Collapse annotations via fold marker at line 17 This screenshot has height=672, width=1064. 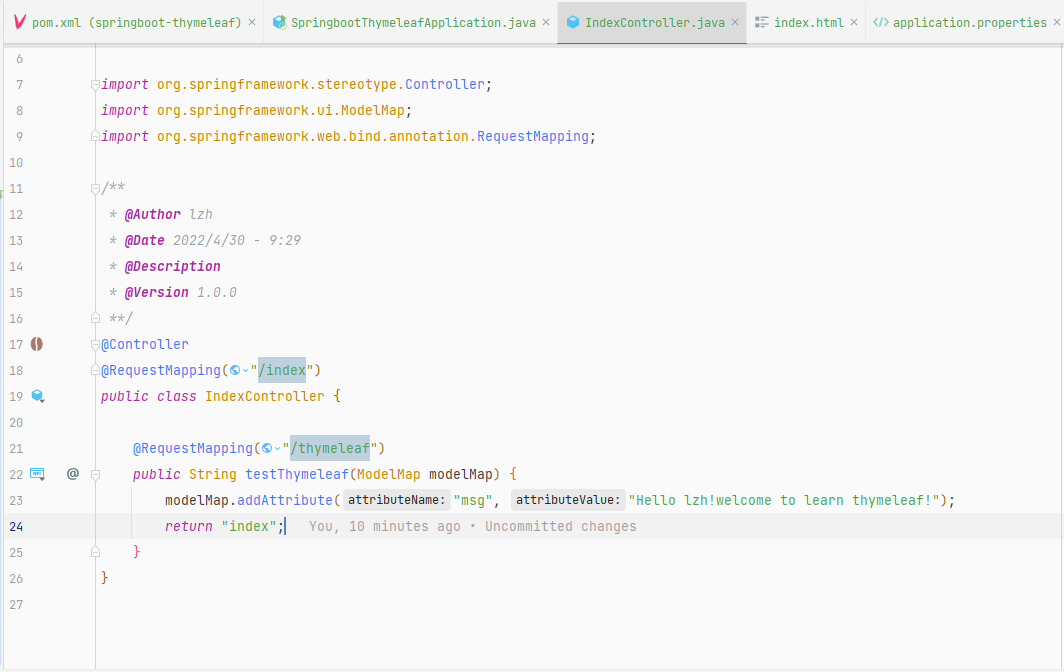coord(95,345)
